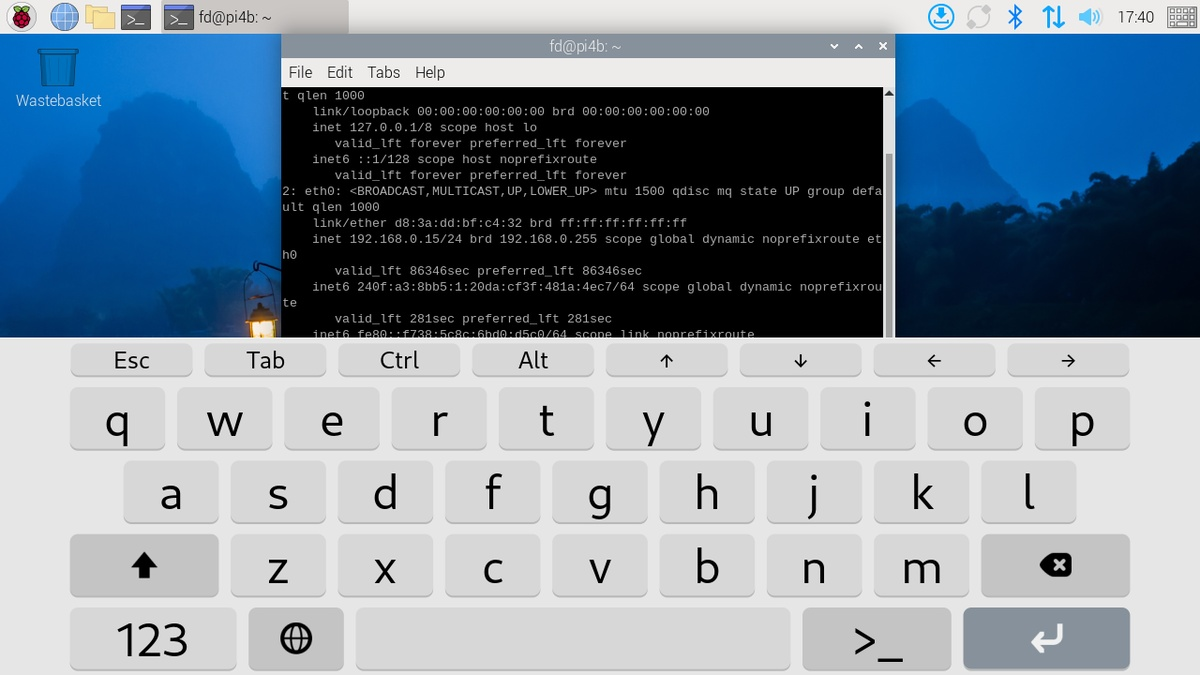The height and width of the screenshot is (675, 1200).
Task: Open the terminal Edit menu
Action: coord(340,72)
